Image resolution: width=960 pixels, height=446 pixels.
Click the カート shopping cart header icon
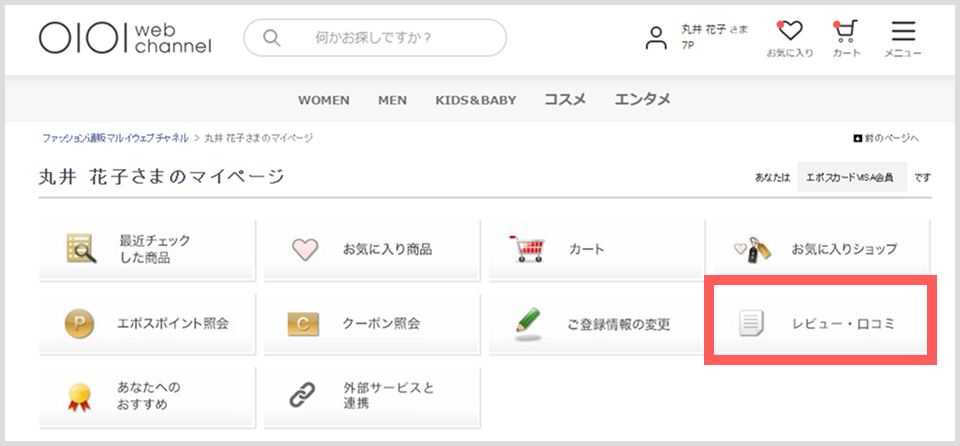point(846,39)
